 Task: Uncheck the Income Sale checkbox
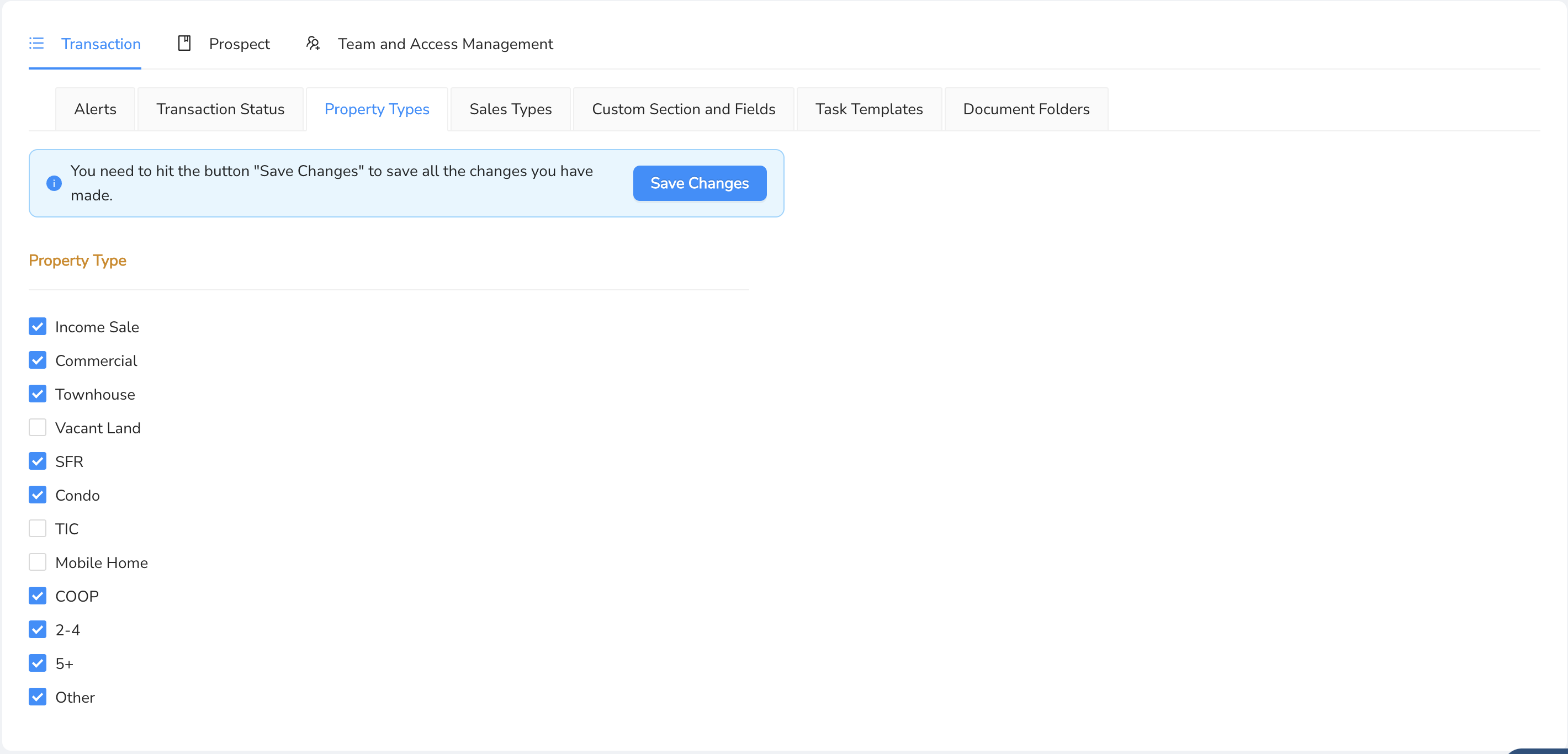(x=38, y=327)
